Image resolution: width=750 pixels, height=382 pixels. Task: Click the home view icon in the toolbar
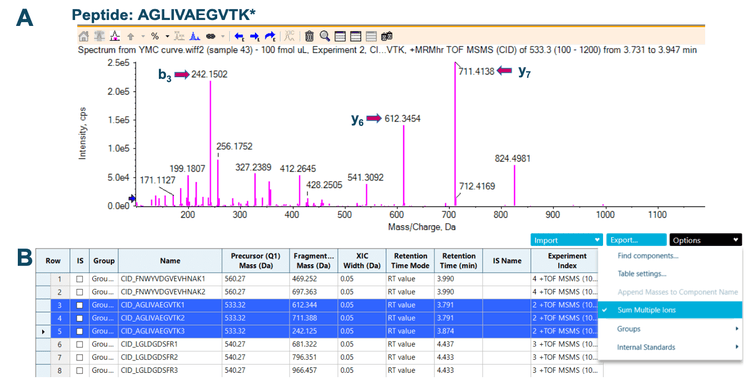84,36
